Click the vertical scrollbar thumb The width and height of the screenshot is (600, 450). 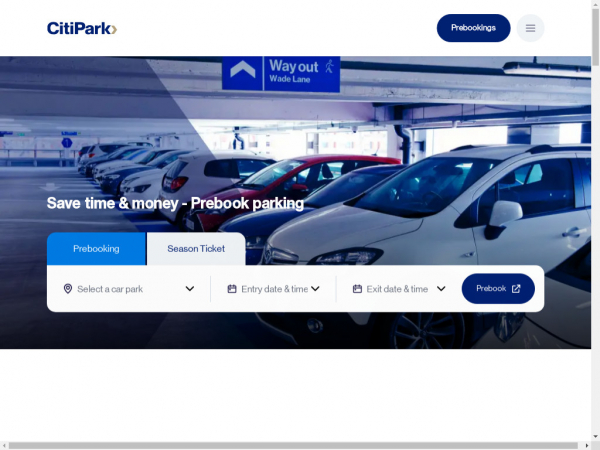pos(595,37)
